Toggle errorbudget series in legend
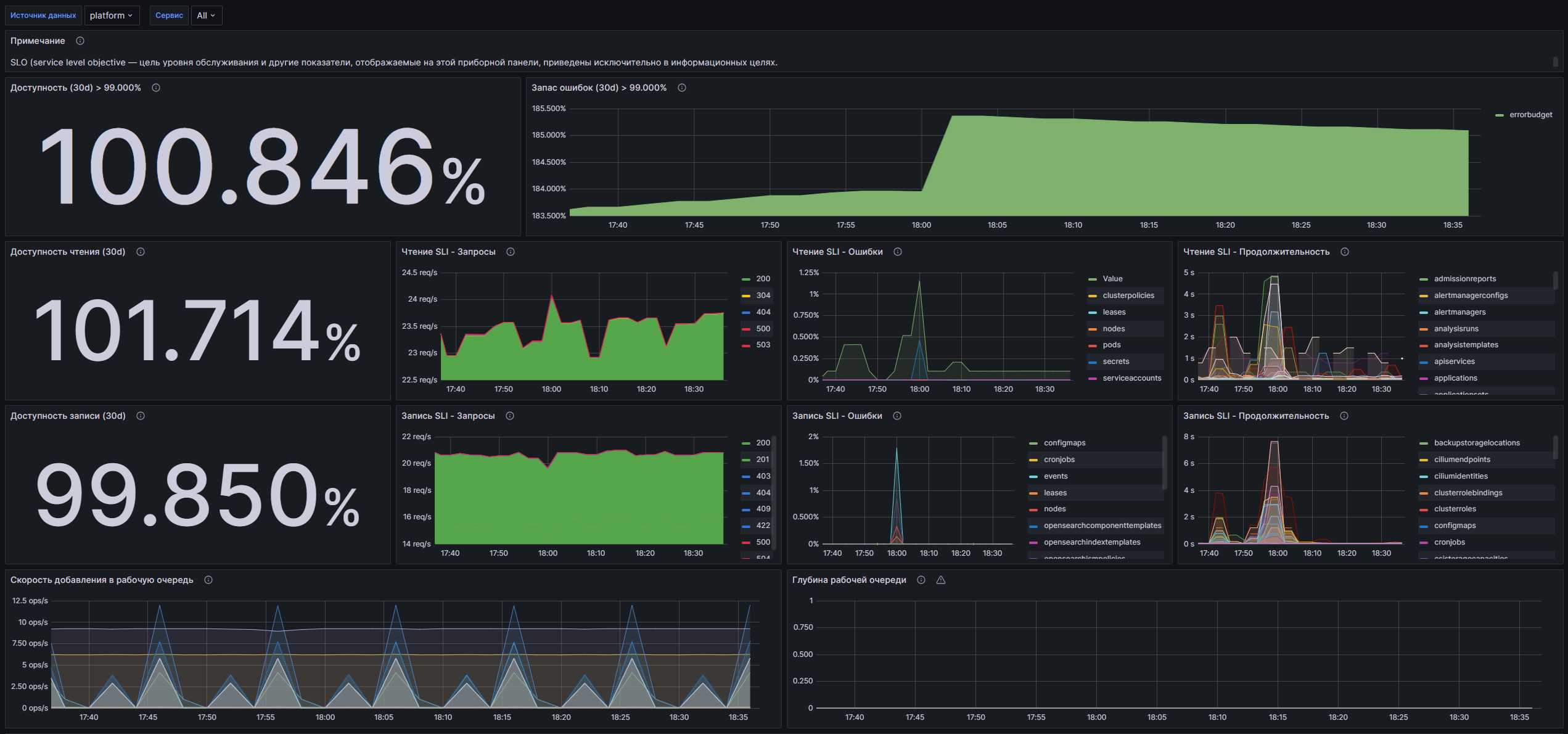The width and height of the screenshot is (1568, 734). (1530, 115)
